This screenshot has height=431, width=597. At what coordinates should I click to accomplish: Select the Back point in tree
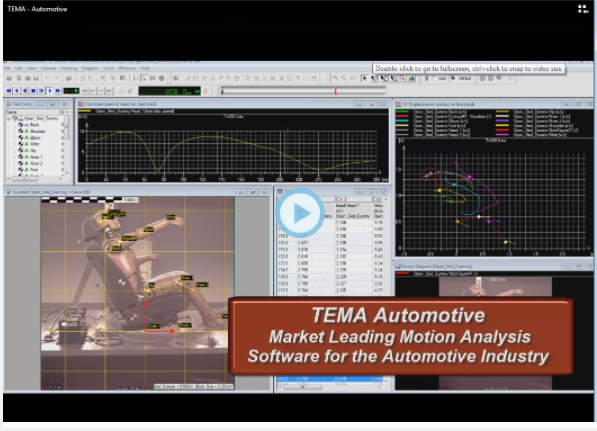[x=35, y=125]
